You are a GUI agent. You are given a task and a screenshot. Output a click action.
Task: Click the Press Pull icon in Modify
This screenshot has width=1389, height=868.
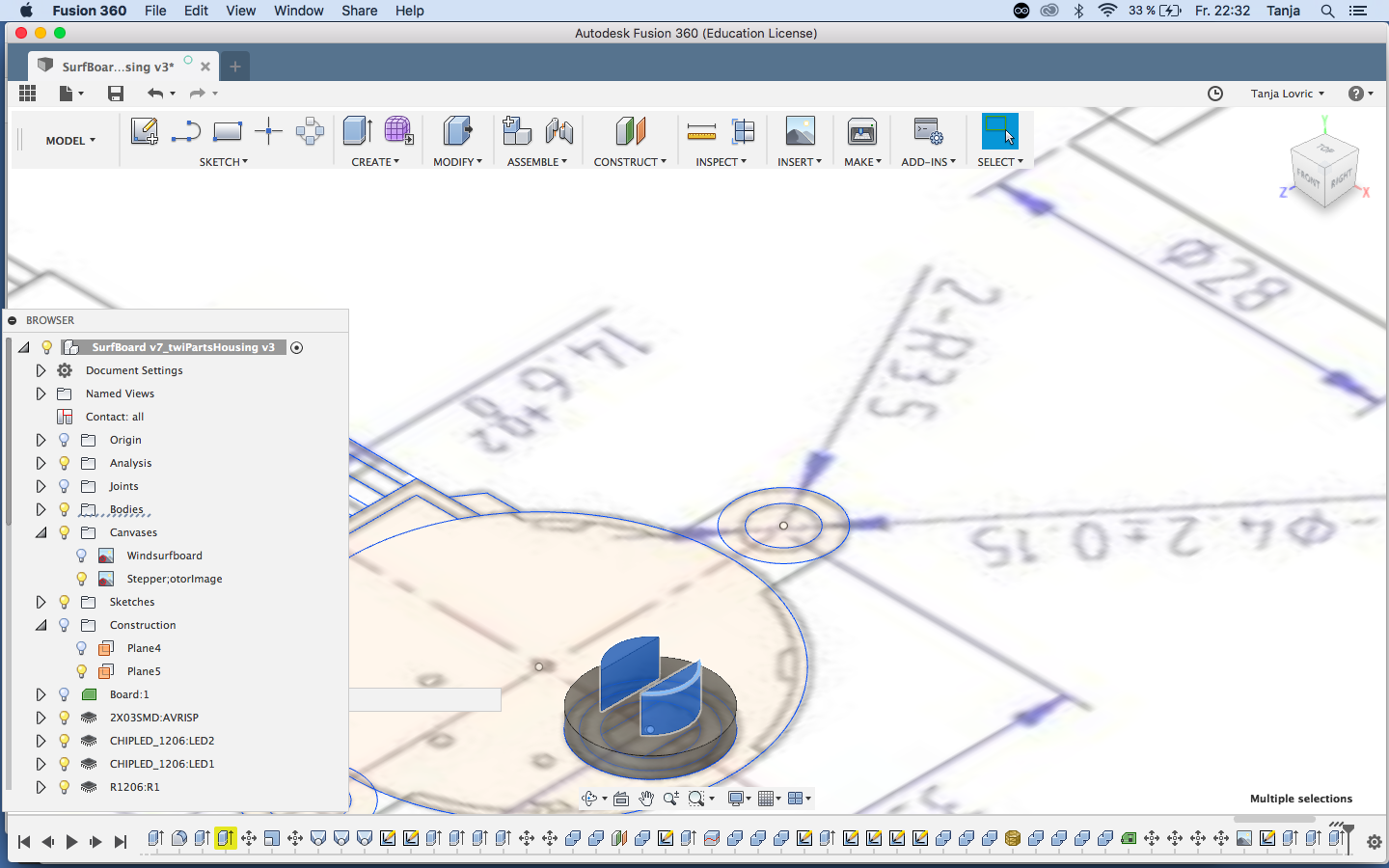point(457,131)
